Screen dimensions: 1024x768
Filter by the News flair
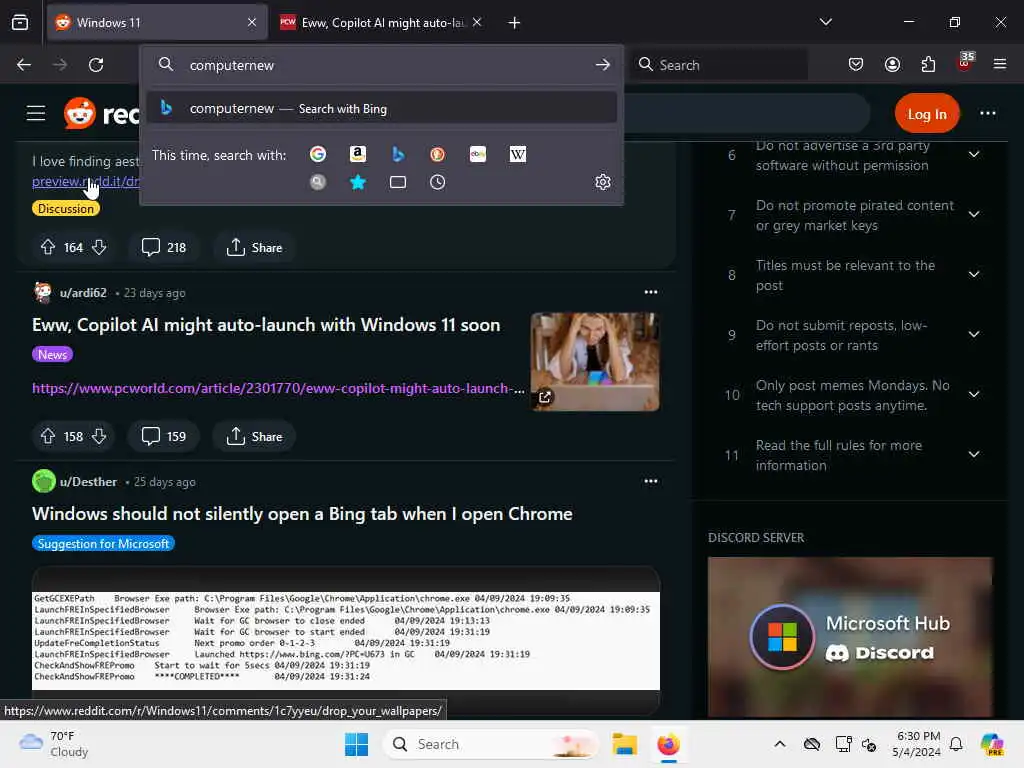(52, 355)
